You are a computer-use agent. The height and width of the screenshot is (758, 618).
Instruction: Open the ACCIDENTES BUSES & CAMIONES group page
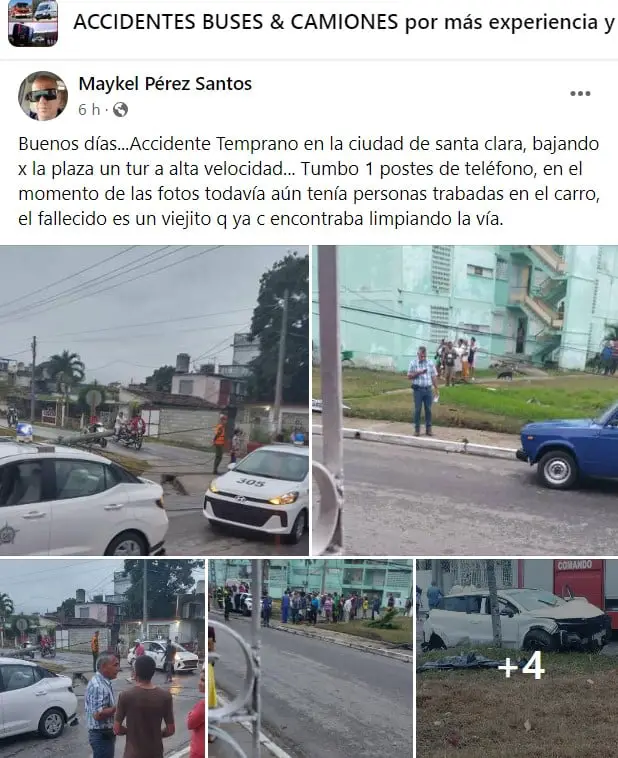(x=344, y=22)
